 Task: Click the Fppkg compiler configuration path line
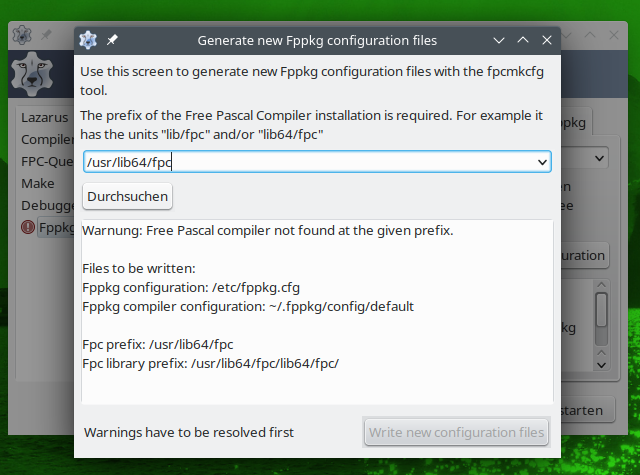click(248, 306)
